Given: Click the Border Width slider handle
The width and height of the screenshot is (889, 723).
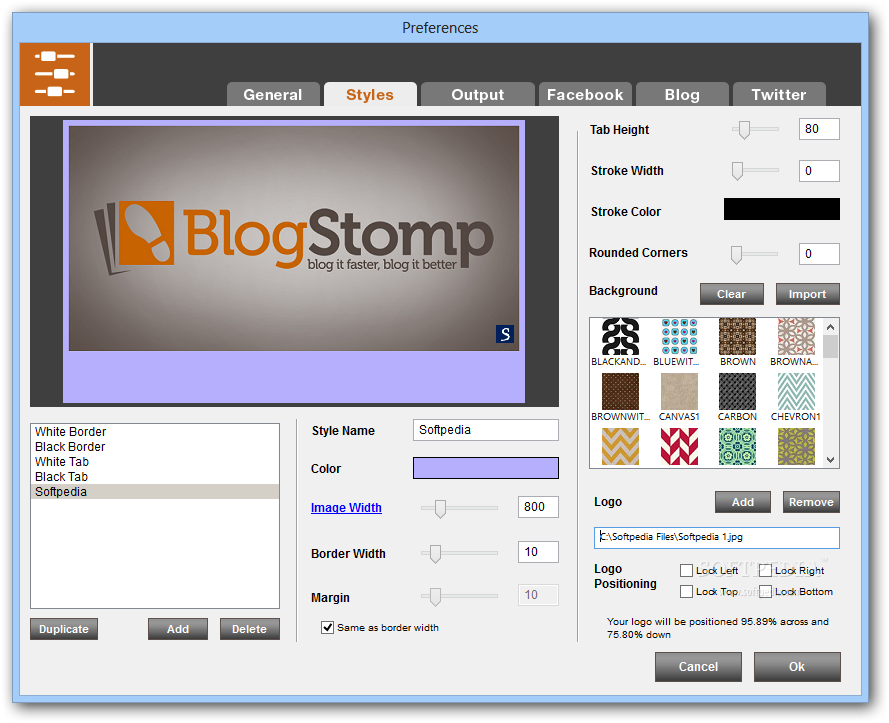Looking at the screenshot, I should click(435, 553).
